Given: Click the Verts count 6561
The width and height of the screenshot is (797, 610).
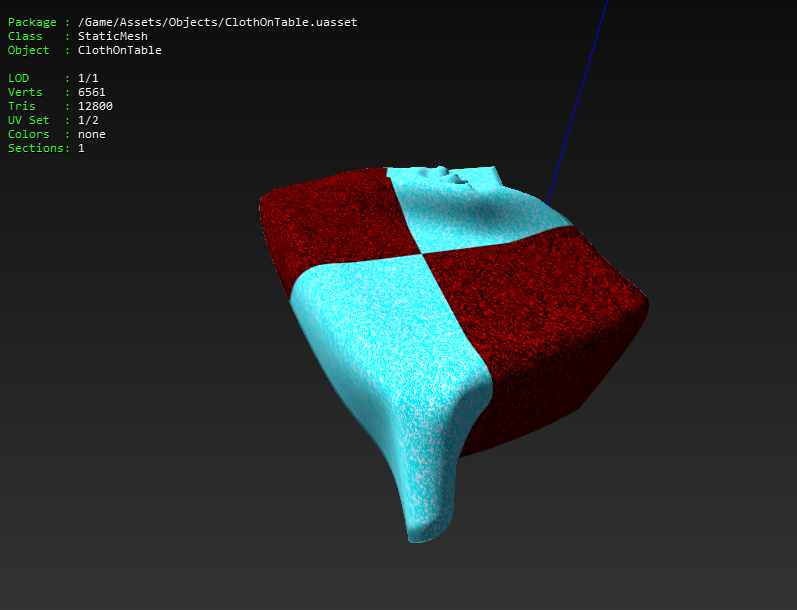Looking at the screenshot, I should coord(91,92).
